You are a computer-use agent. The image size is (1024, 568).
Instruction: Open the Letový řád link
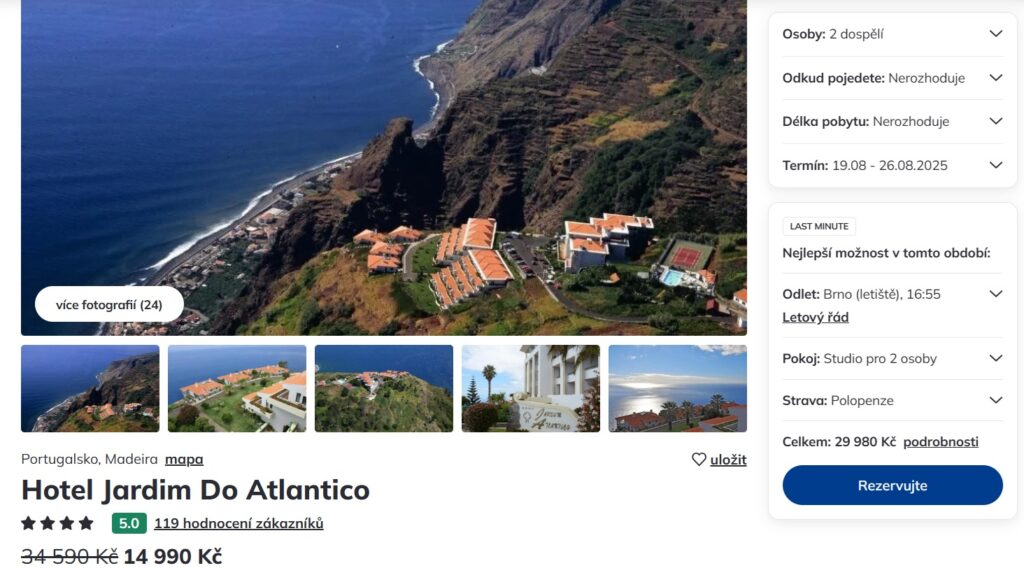pos(815,317)
